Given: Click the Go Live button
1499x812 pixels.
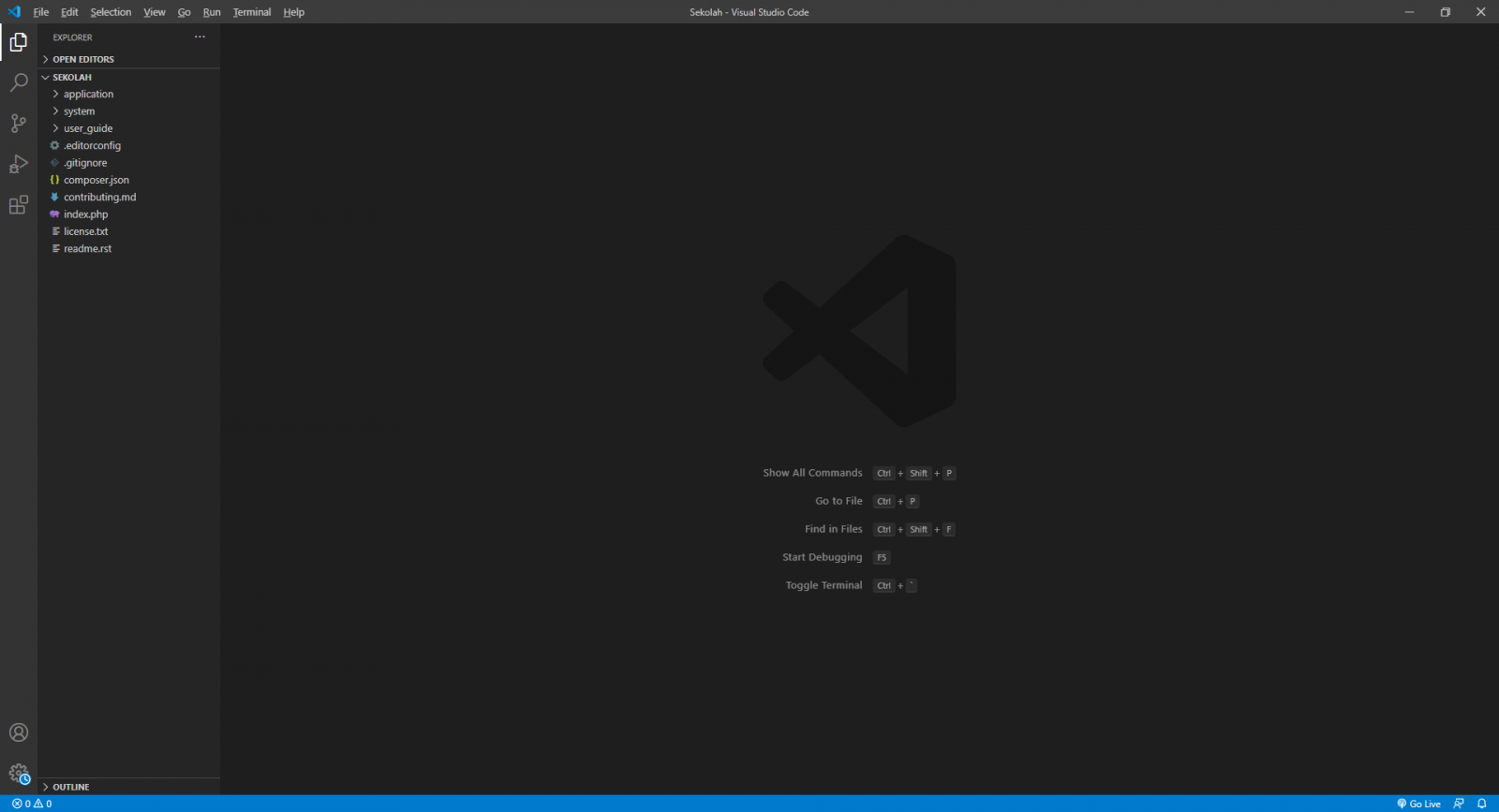Looking at the screenshot, I should point(1418,804).
